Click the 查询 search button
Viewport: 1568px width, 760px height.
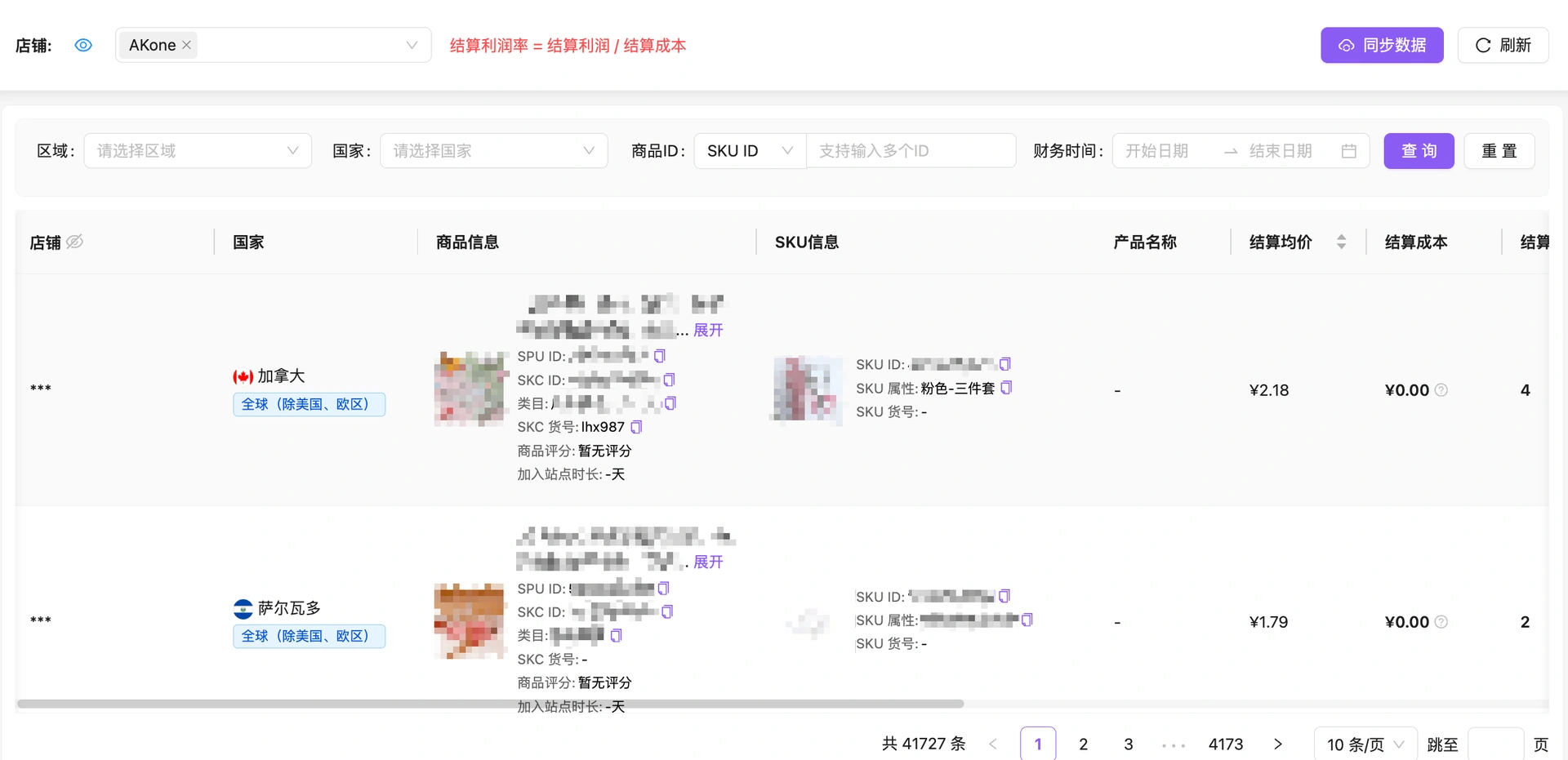pyautogui.click(x=1419, y=151)
